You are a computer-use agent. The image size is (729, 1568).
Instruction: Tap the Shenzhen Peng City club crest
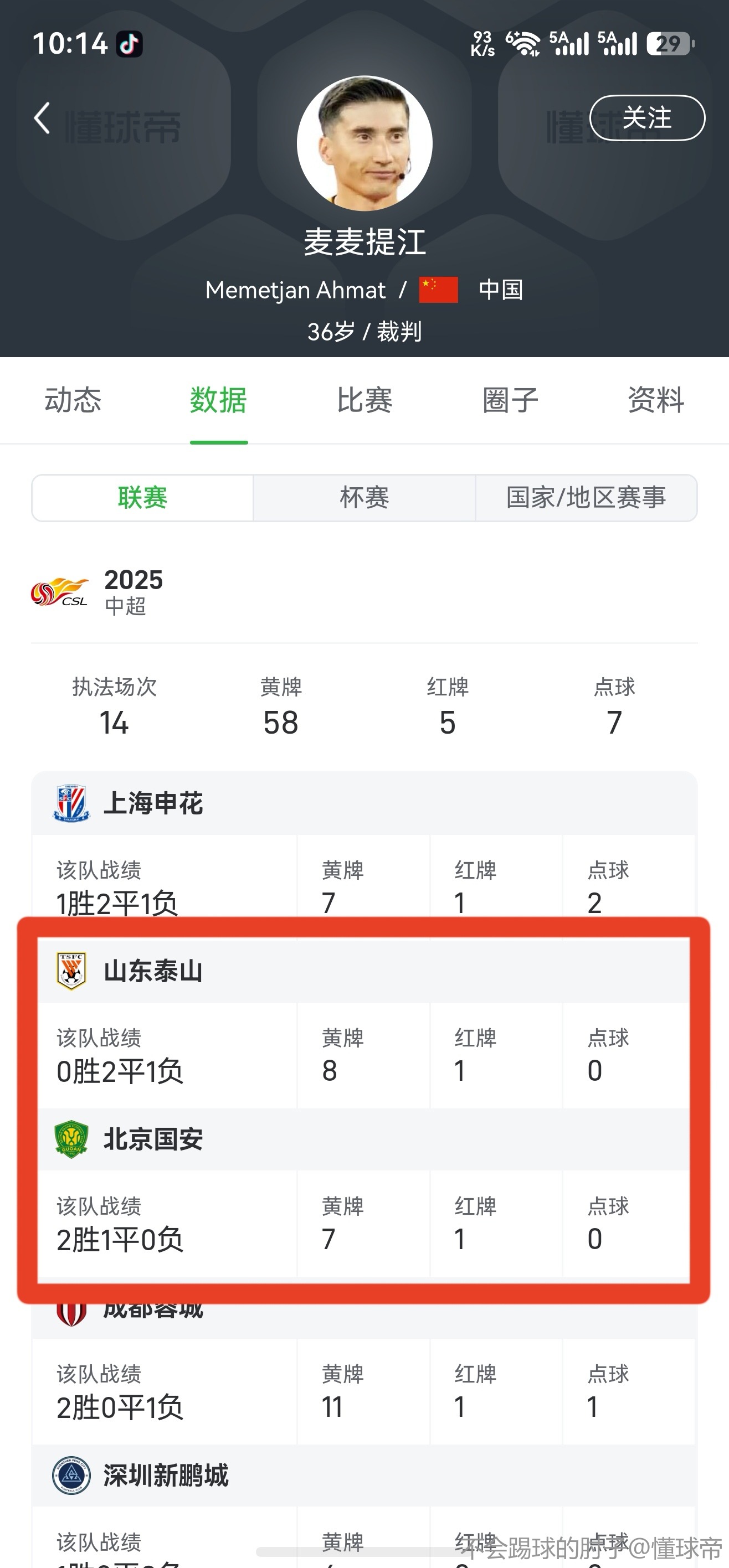pos(71,1476)
